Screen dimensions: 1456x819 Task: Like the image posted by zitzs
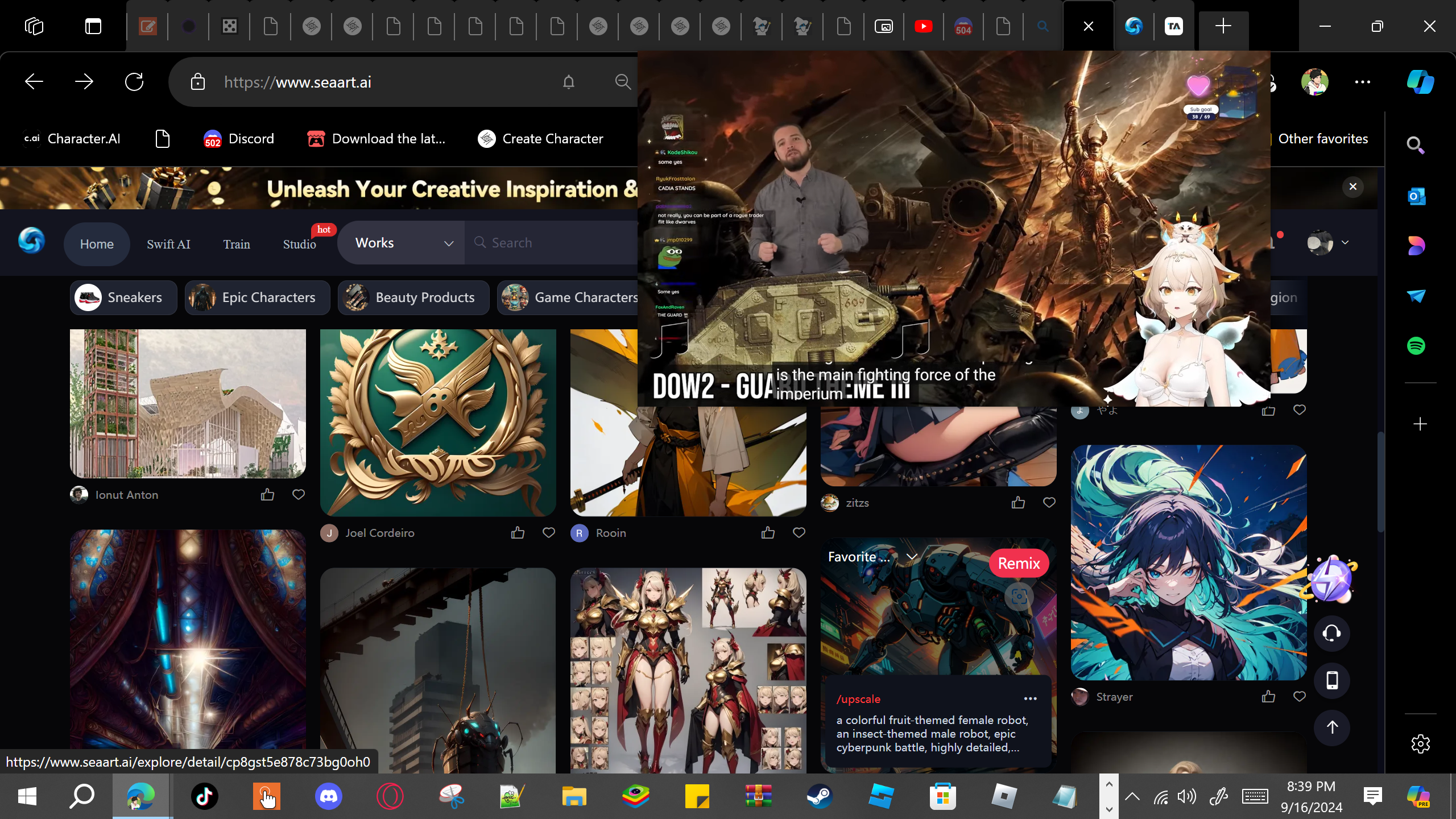1018,503
